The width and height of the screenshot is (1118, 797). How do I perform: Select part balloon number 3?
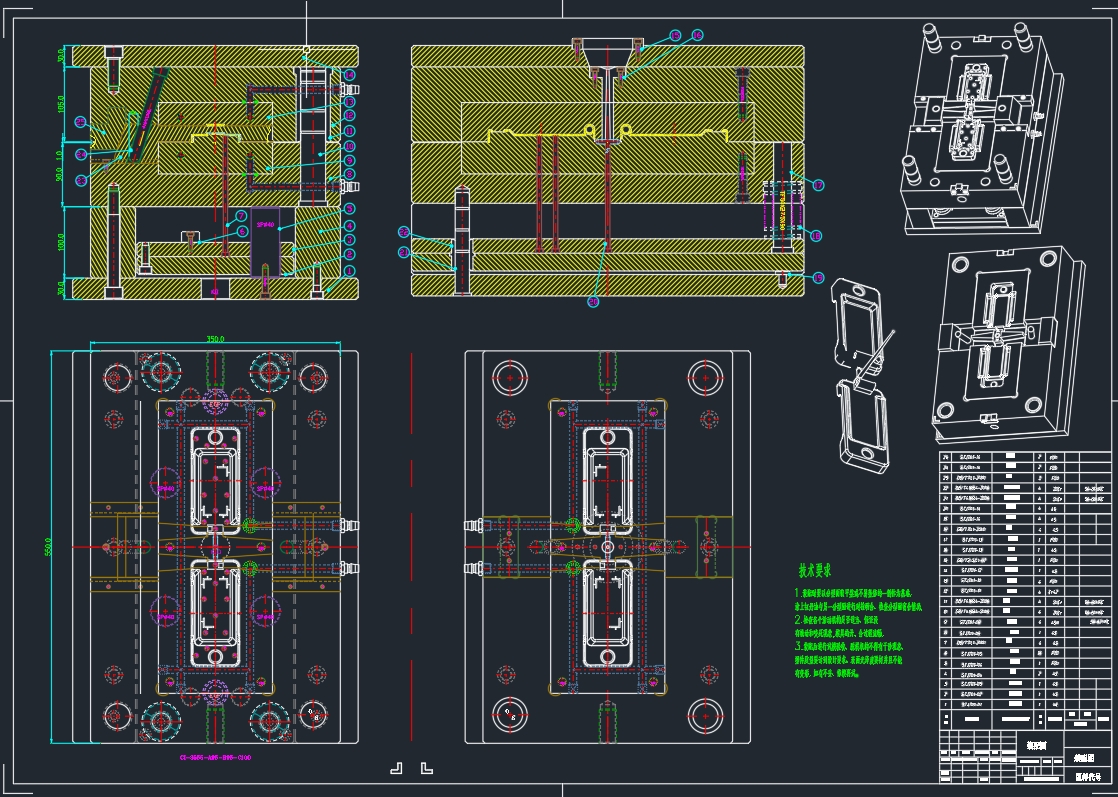click(x=349, y=240)
